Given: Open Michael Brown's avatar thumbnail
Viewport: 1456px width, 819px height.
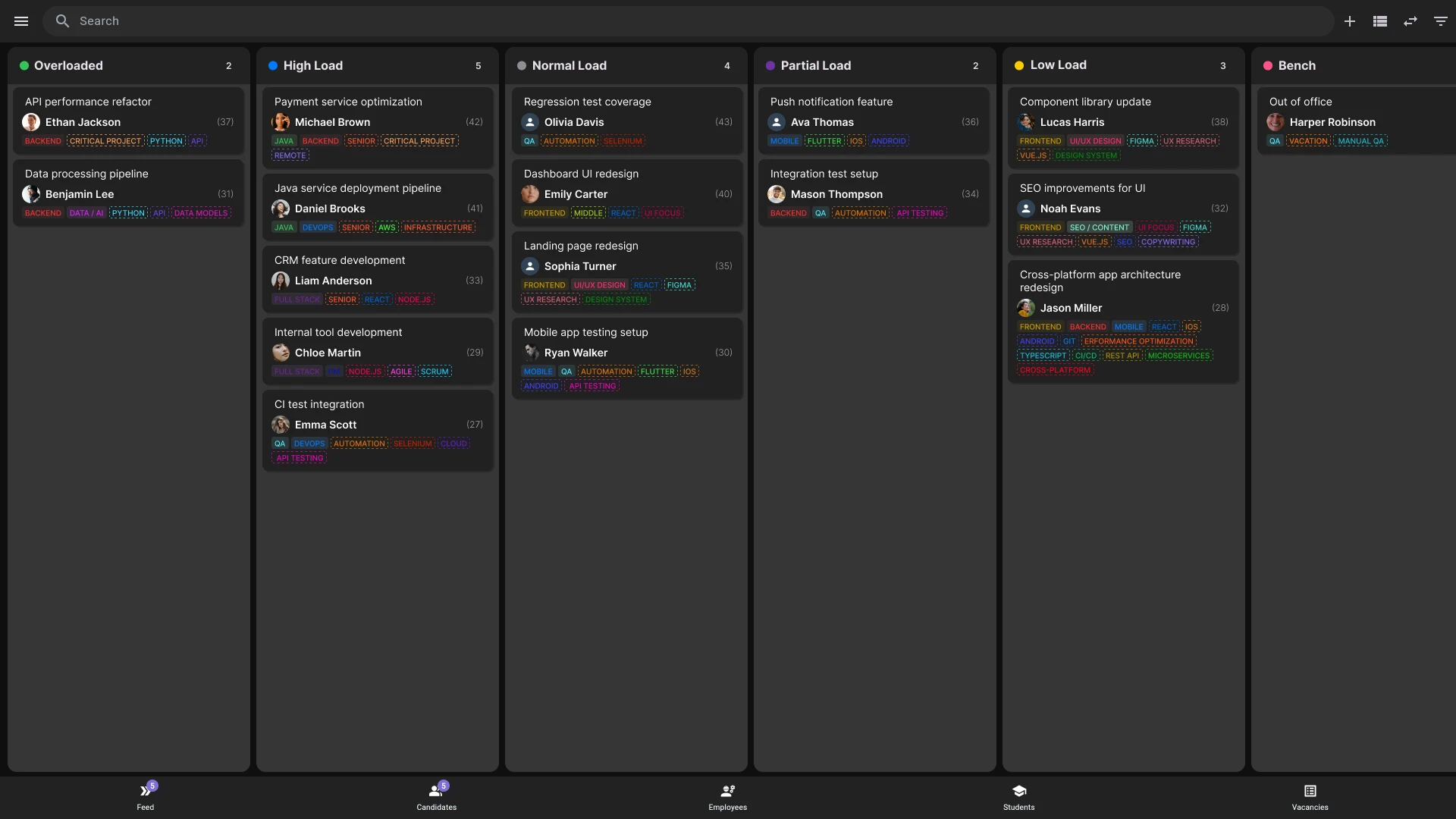Looking at the screenshot, I should point(281,122).
